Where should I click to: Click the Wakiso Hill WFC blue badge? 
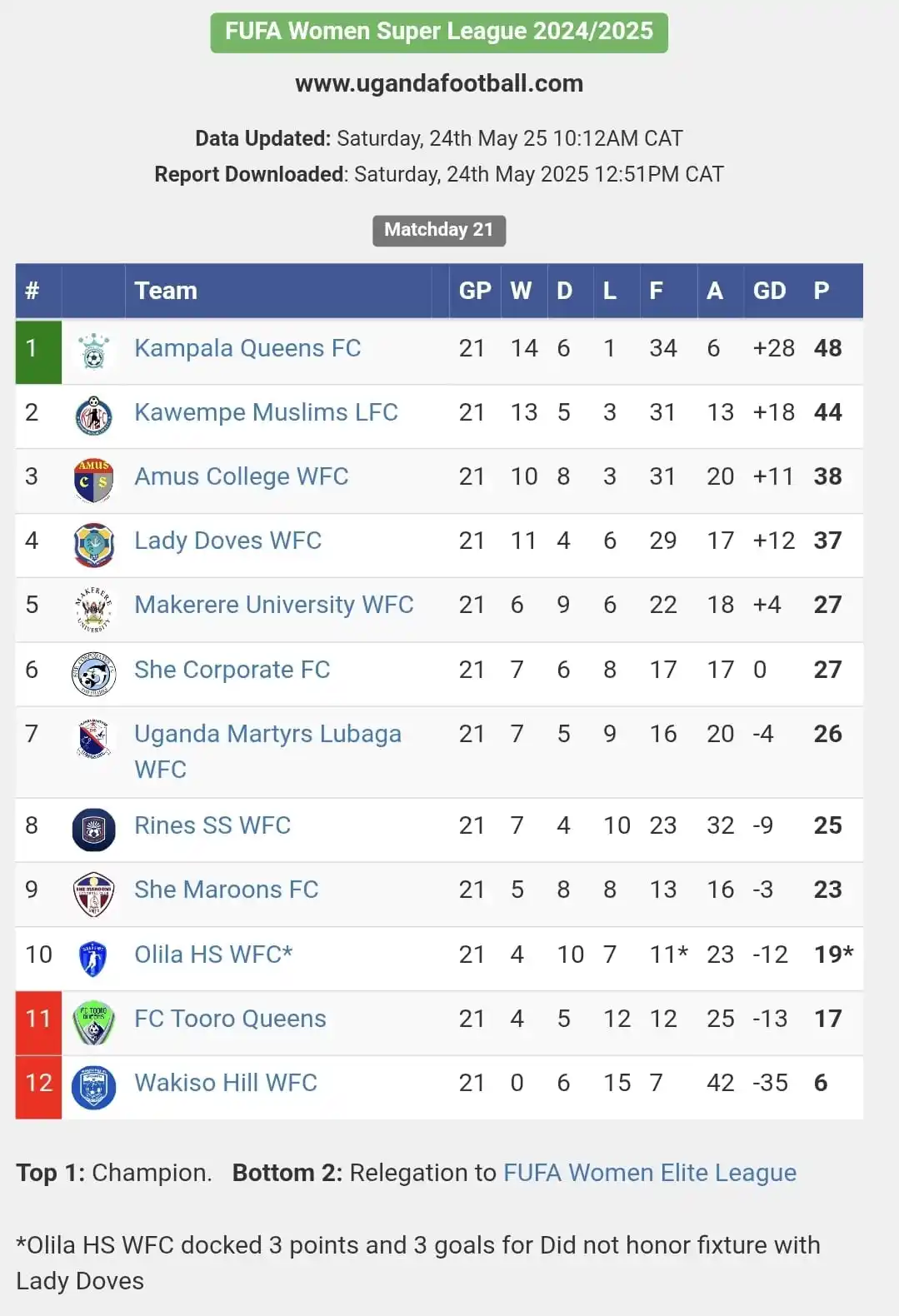(x=93, y=1087)
